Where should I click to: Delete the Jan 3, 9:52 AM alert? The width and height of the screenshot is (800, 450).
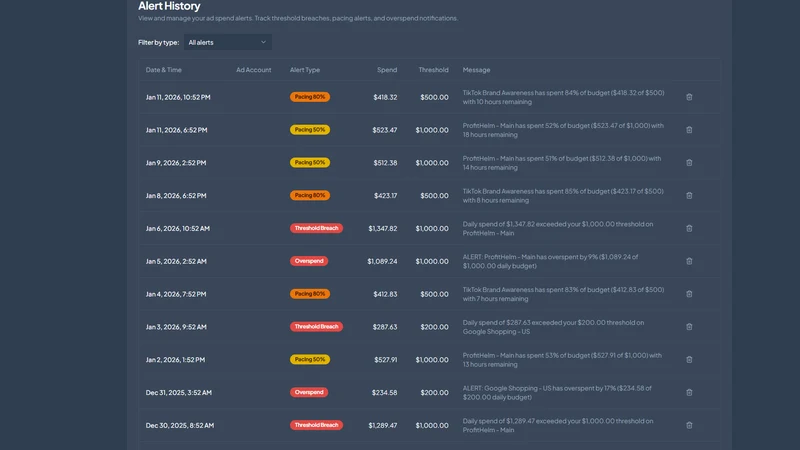[x=689, y=327]
